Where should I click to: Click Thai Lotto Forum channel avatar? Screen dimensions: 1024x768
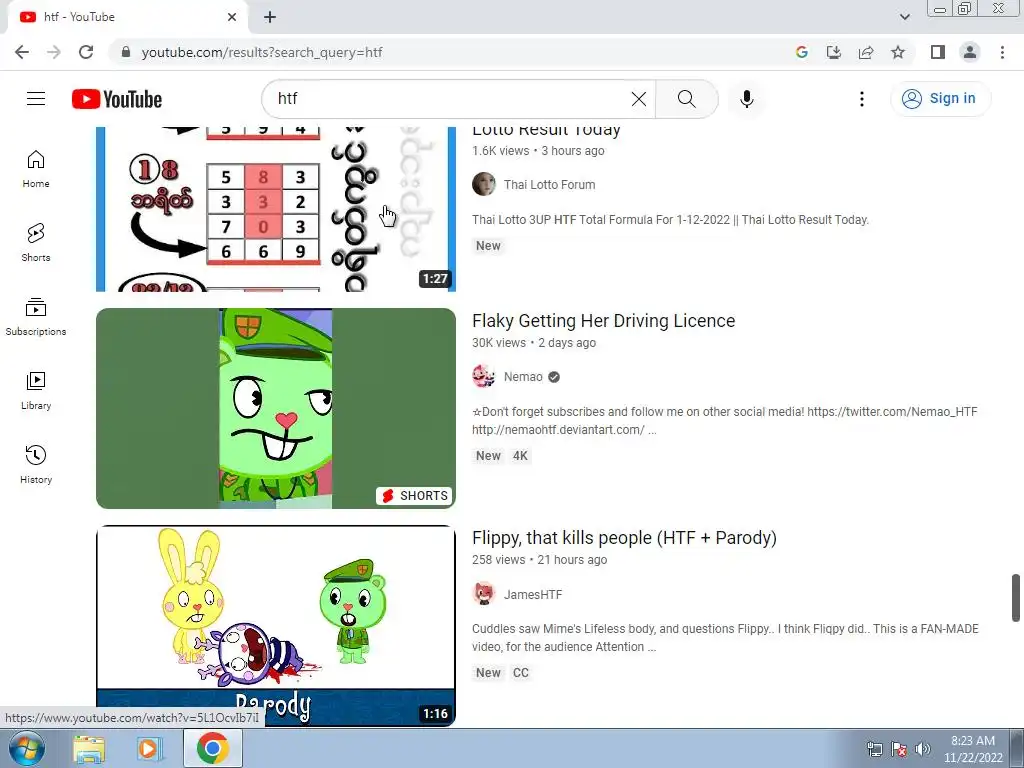pos(484,184)
